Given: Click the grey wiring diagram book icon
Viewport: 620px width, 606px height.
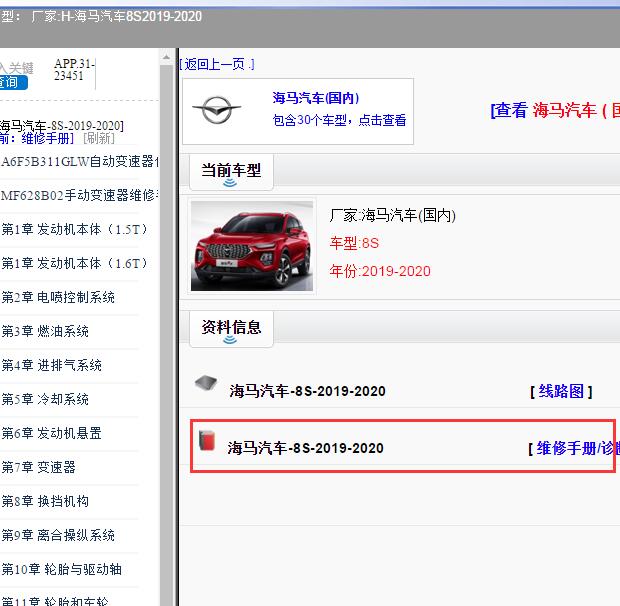Looking at the screenshot, I should (206, 383).
